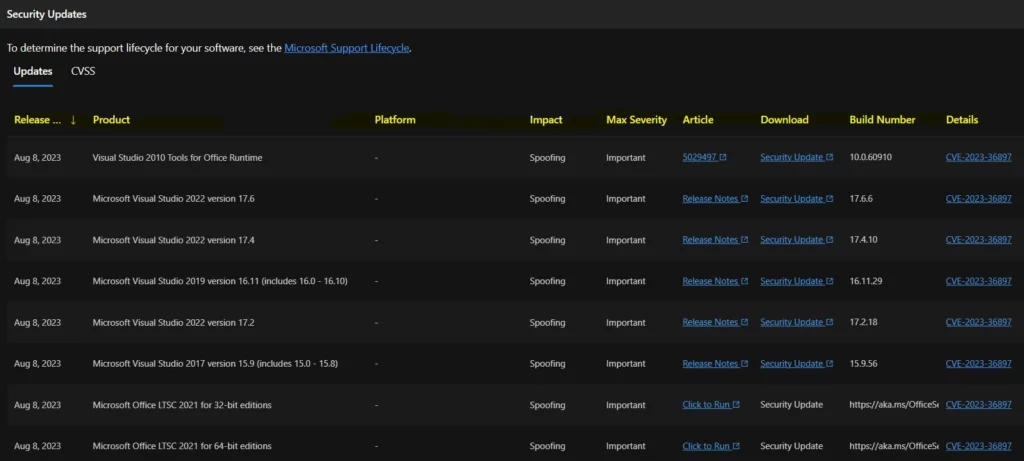Click Security Update external icon for Office Runtime
Image resolution: width=1024 pixels, height=461 pixels.
(829, 157)
